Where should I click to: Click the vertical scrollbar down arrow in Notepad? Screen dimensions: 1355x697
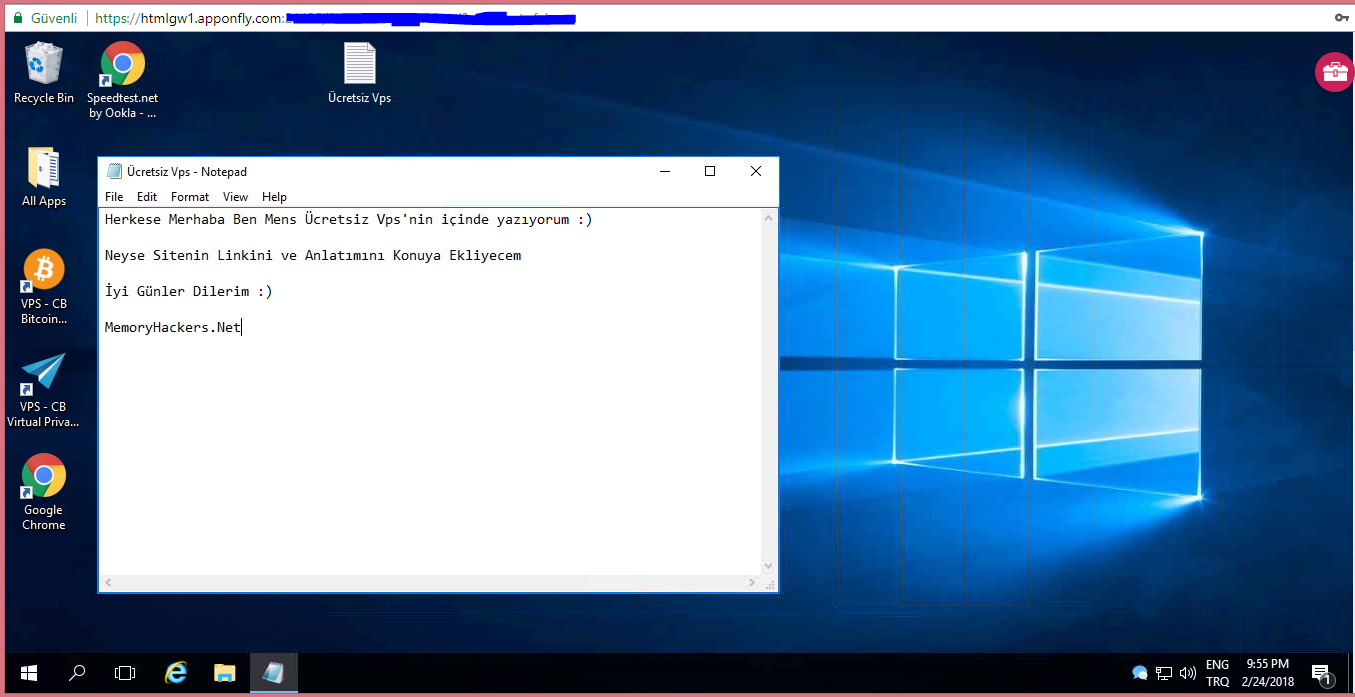[769, 566]
